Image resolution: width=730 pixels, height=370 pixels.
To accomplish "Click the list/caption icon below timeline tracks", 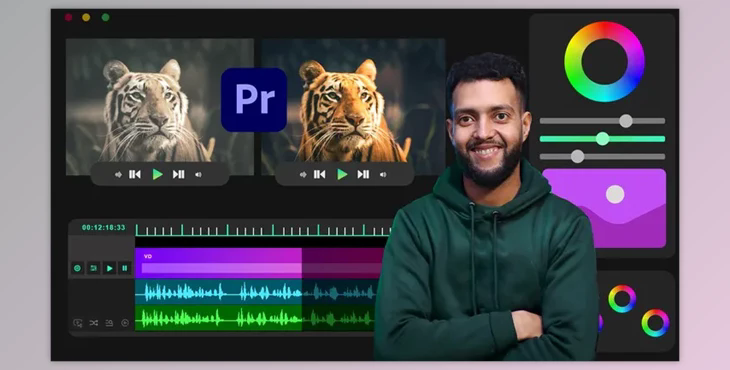I will 109,323.
